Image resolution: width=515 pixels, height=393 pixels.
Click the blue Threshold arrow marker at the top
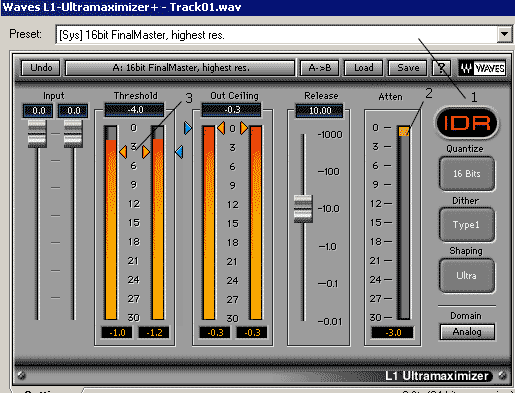coord(188,128)
